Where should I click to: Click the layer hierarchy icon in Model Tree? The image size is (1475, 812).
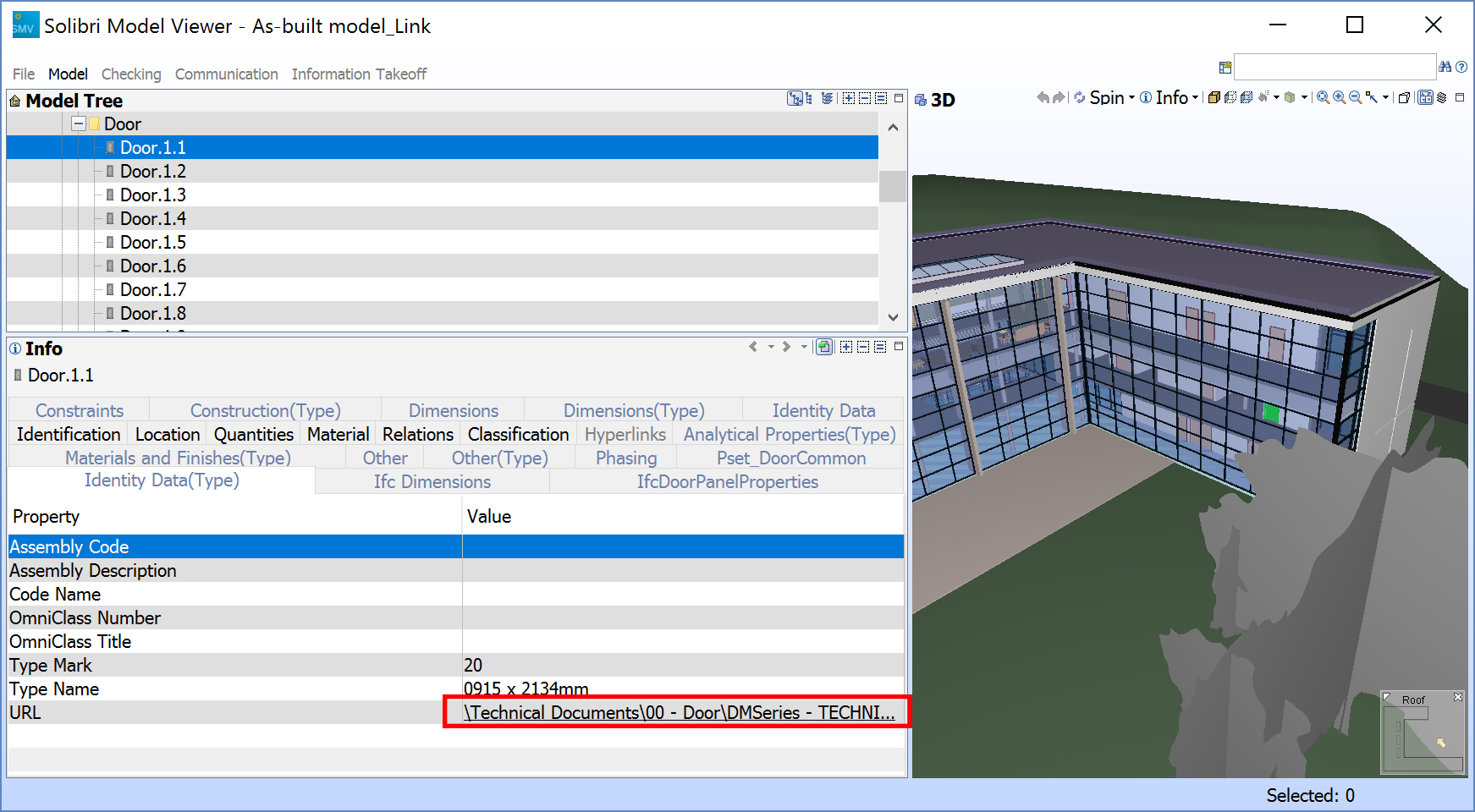tap(828, 98)
